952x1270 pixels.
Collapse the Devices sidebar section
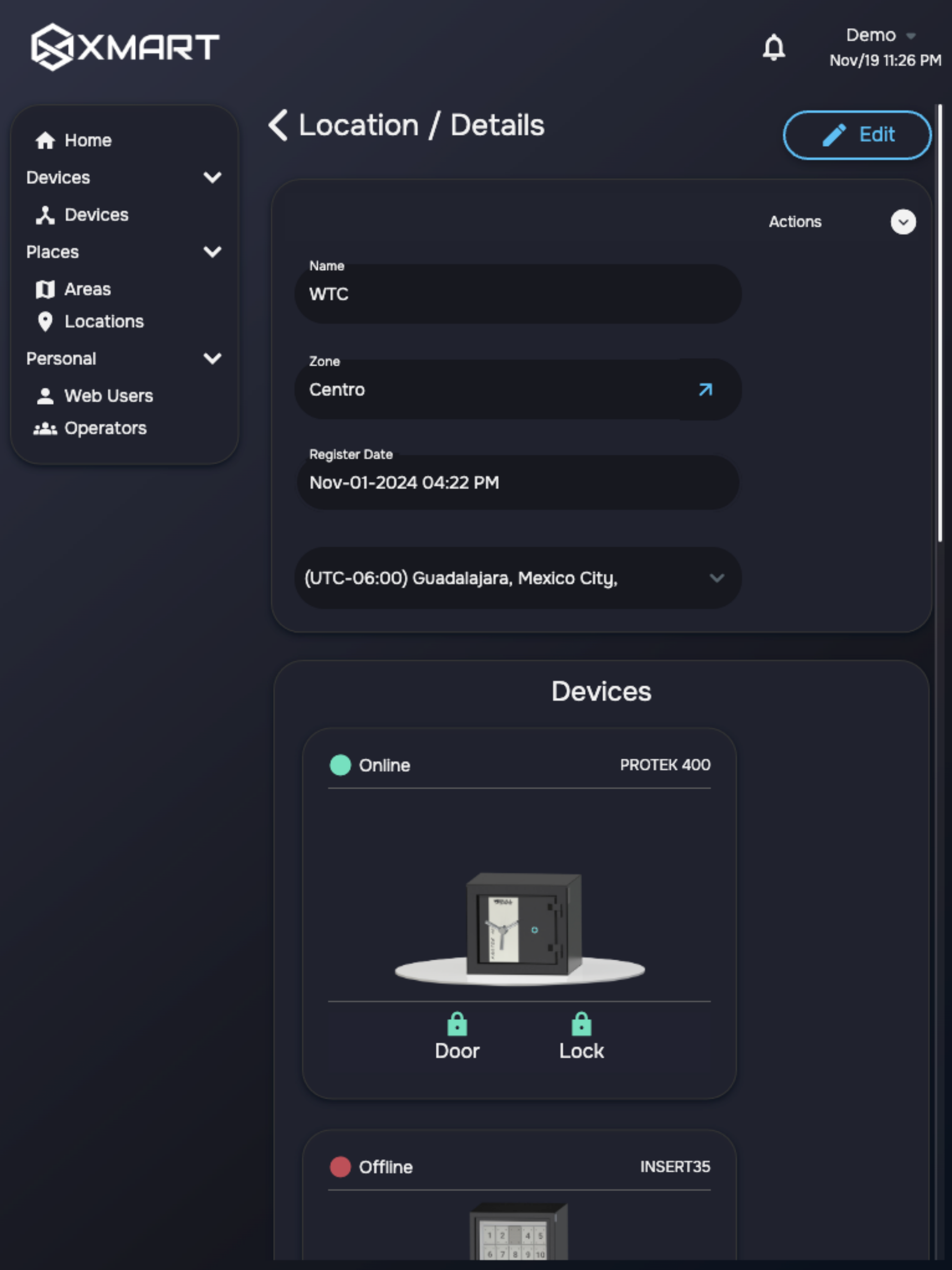point(212,177)
